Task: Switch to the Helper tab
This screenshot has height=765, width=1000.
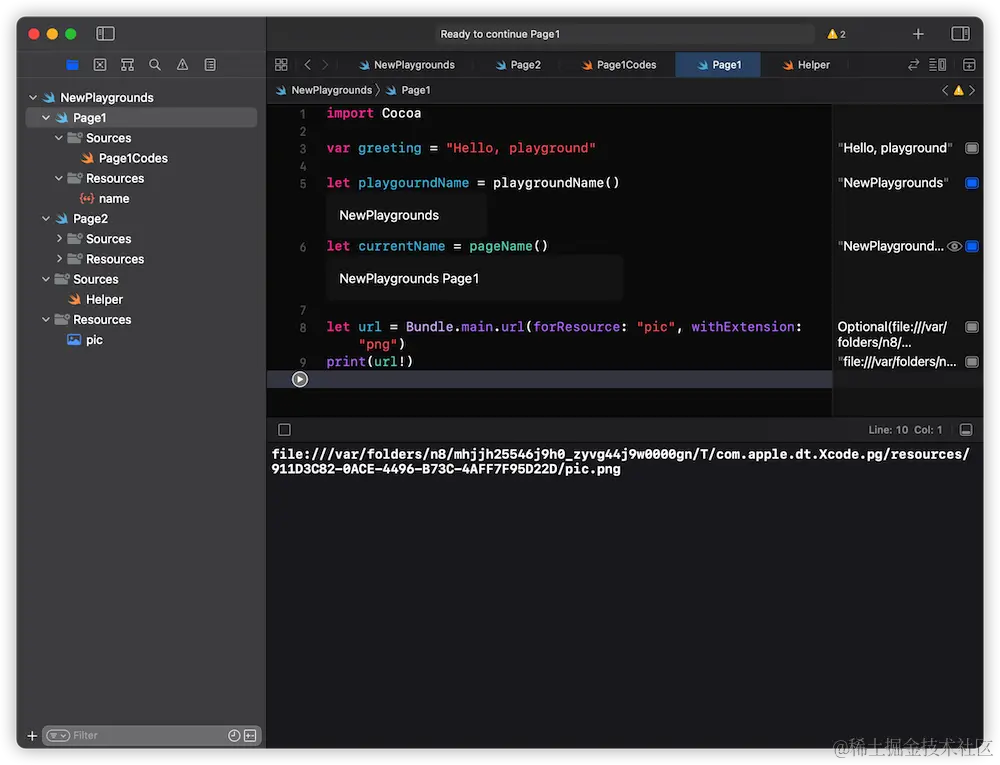Action: tap(813, 65)
